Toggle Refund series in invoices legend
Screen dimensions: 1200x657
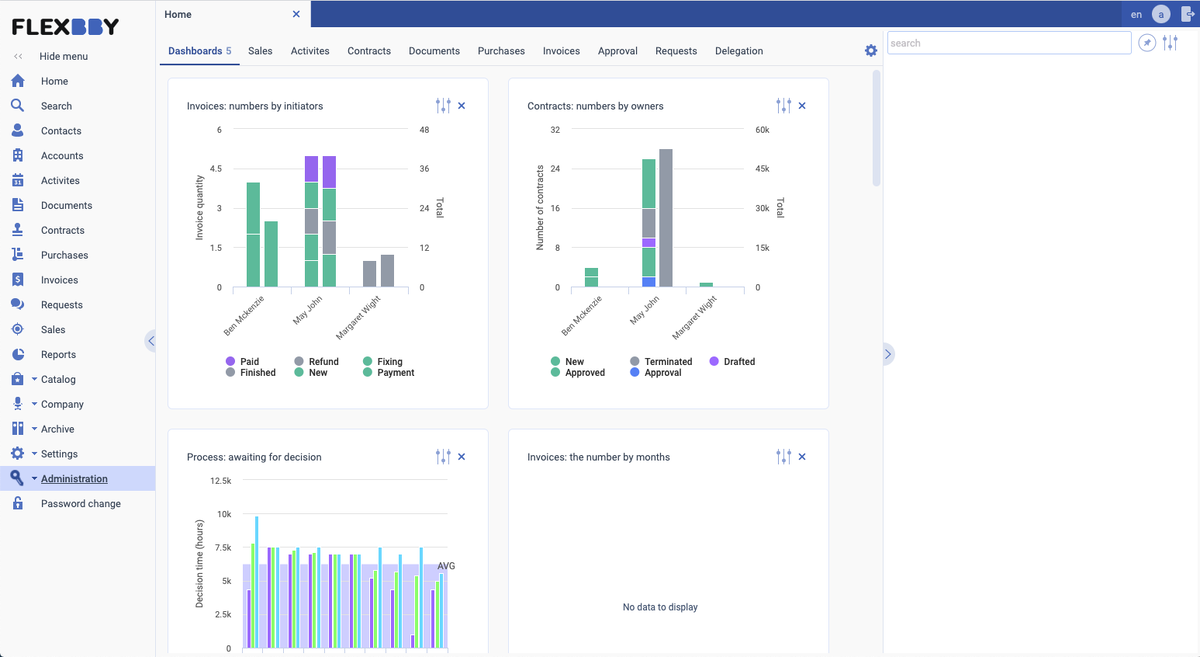(316, 362)
